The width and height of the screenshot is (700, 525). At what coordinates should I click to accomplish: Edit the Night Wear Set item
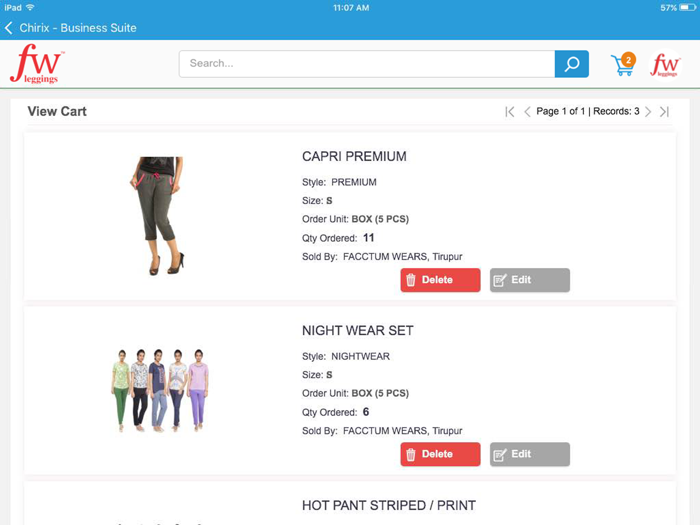click(529, 454)
